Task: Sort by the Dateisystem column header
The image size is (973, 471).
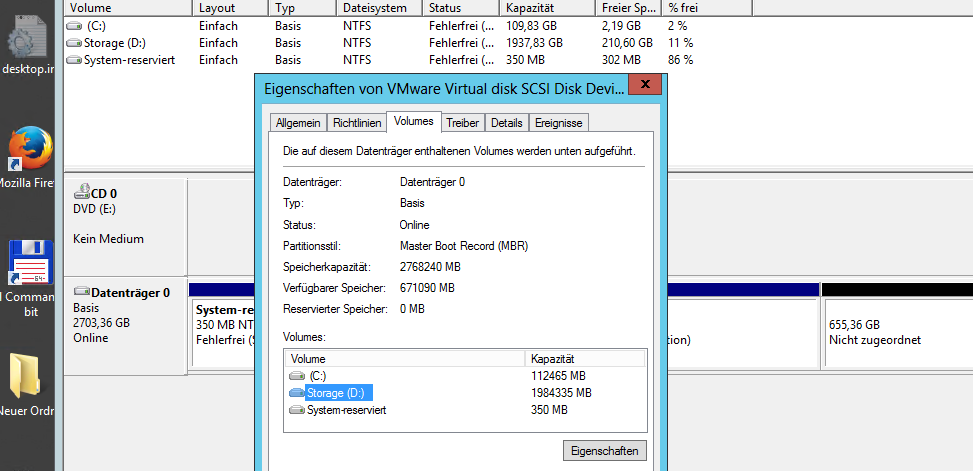Action: click(379, 8)
